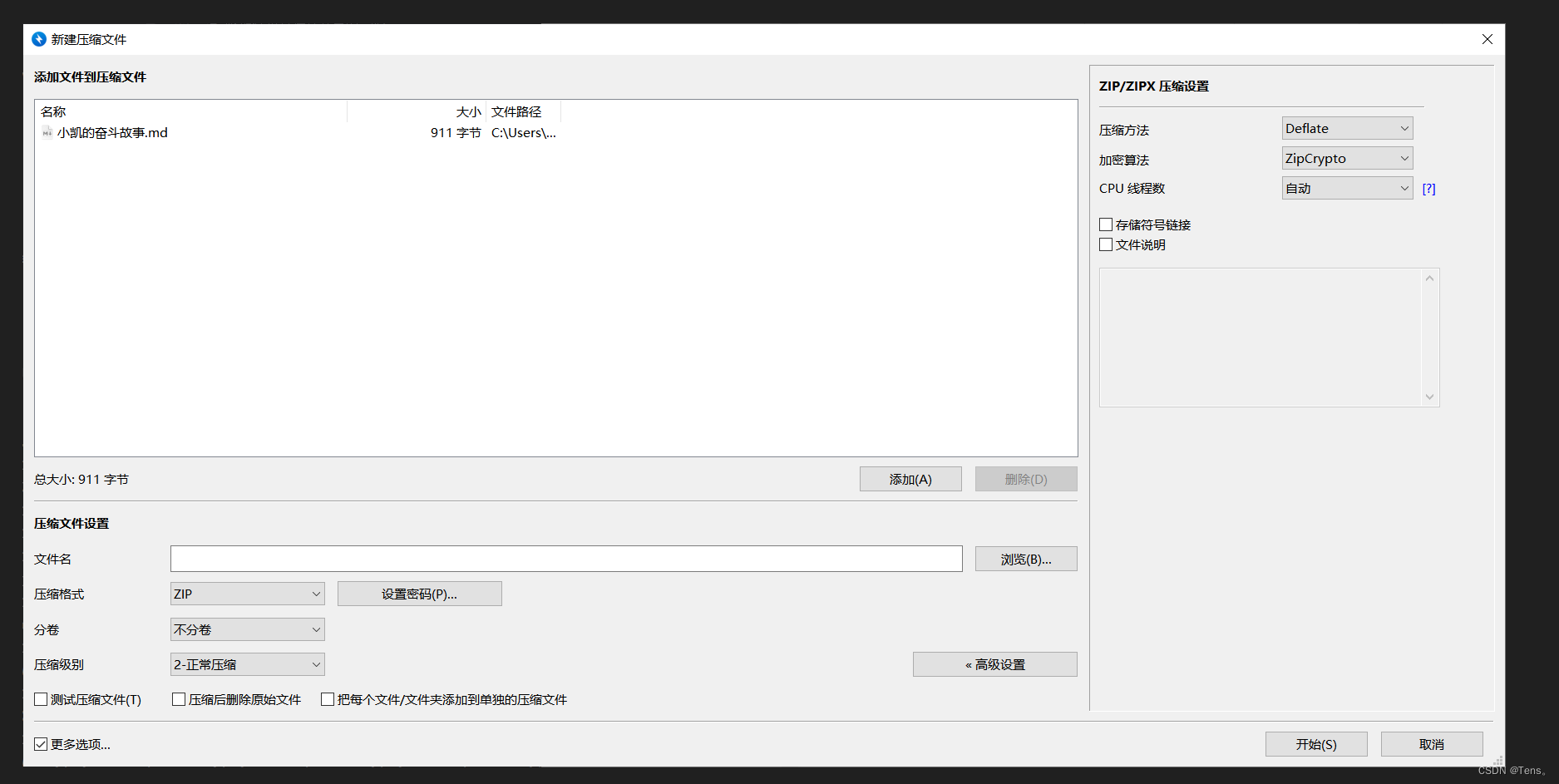Screen dimensions: 1559x784
Task: Select the markdown file icon of 小凯的奋斗故事.md
Action: pyautogui.click(x=47, y=133)
